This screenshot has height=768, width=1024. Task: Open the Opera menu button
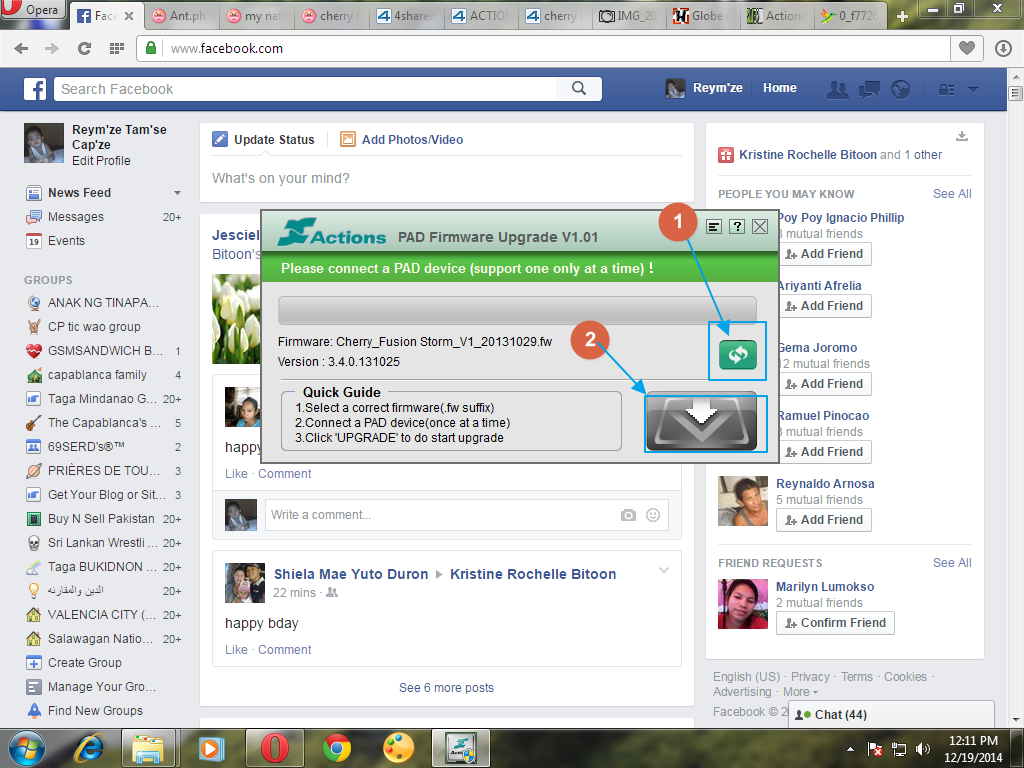tap(33, 10)
